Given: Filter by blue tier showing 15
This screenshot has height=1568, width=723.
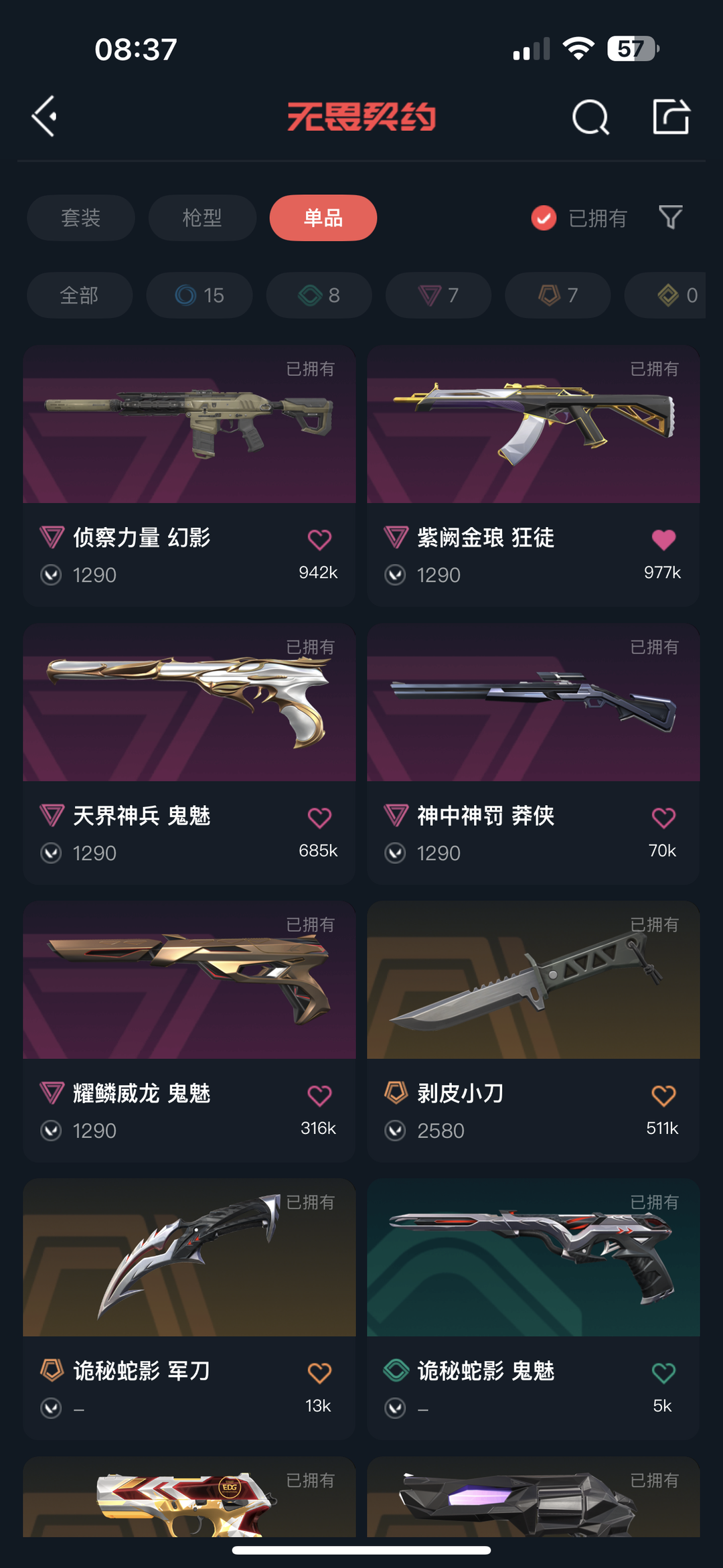Looking at the screenshot, I should coord(199,295).
